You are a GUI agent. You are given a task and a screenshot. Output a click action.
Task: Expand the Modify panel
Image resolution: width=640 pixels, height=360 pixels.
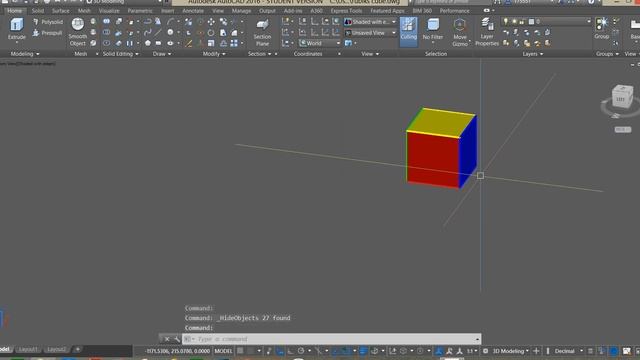coord(214,54)
